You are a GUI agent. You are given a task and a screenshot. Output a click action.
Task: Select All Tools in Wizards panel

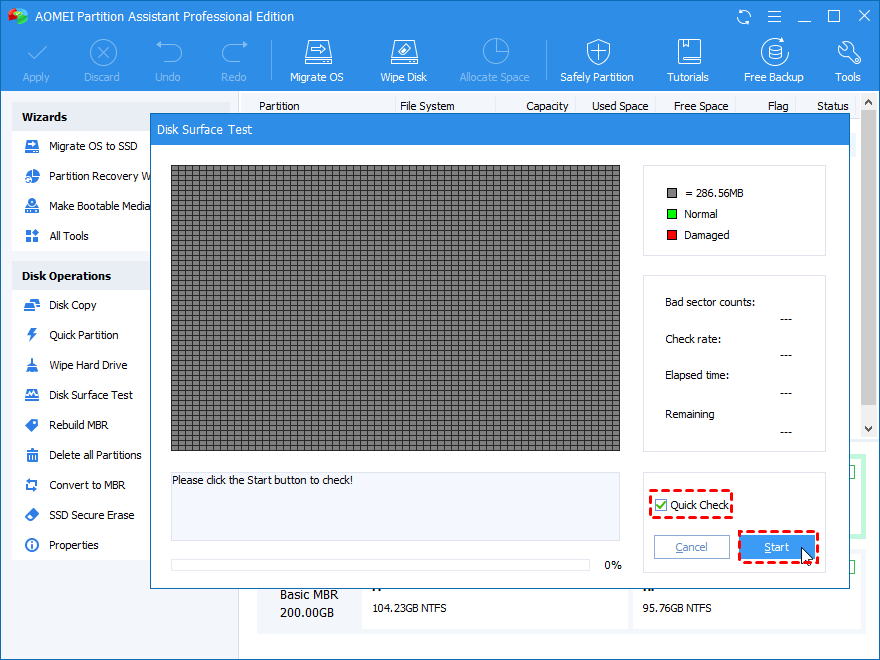click(x=69, y=236)
